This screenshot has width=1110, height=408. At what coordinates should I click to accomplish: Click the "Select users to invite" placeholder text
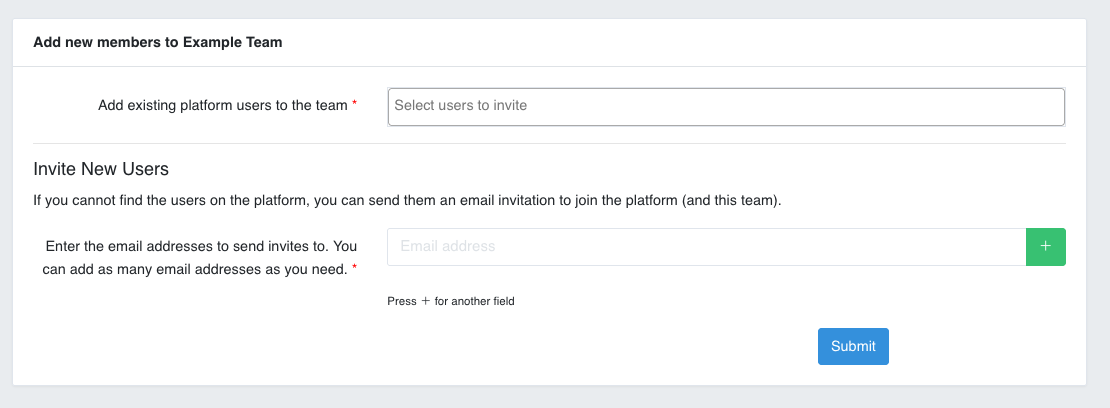[461, 105]
